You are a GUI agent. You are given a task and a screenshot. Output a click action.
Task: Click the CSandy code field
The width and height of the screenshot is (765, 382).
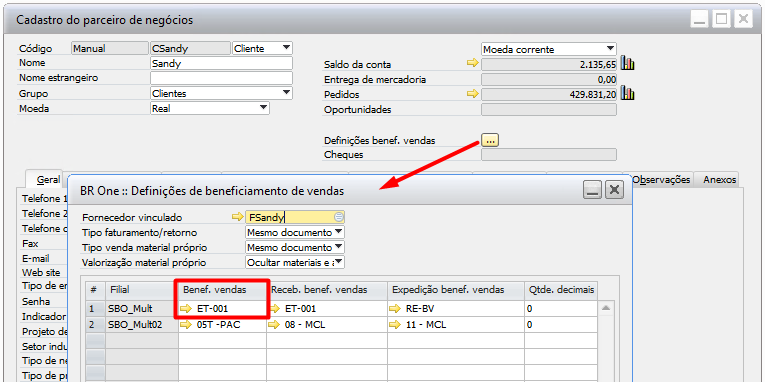[190, 48]
